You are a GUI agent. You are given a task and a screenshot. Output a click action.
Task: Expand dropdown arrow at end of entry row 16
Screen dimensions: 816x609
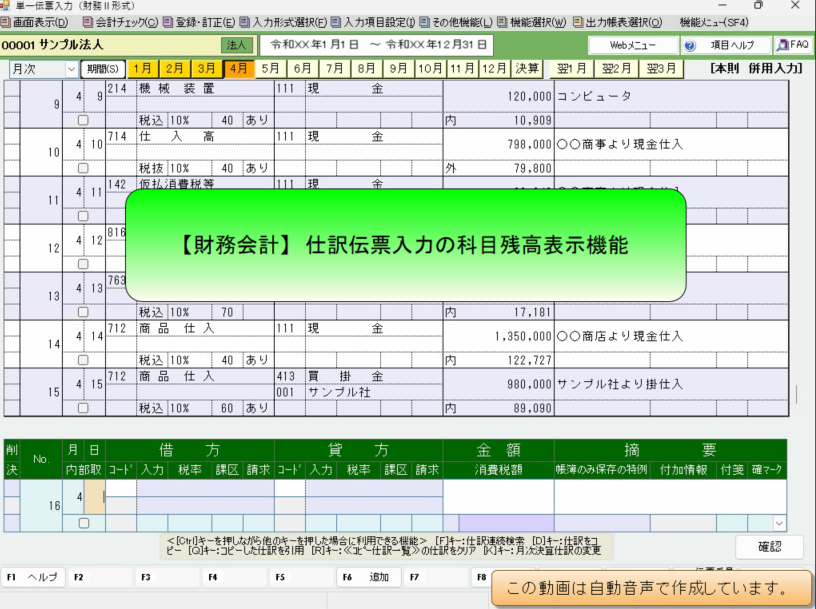(779, 523)
